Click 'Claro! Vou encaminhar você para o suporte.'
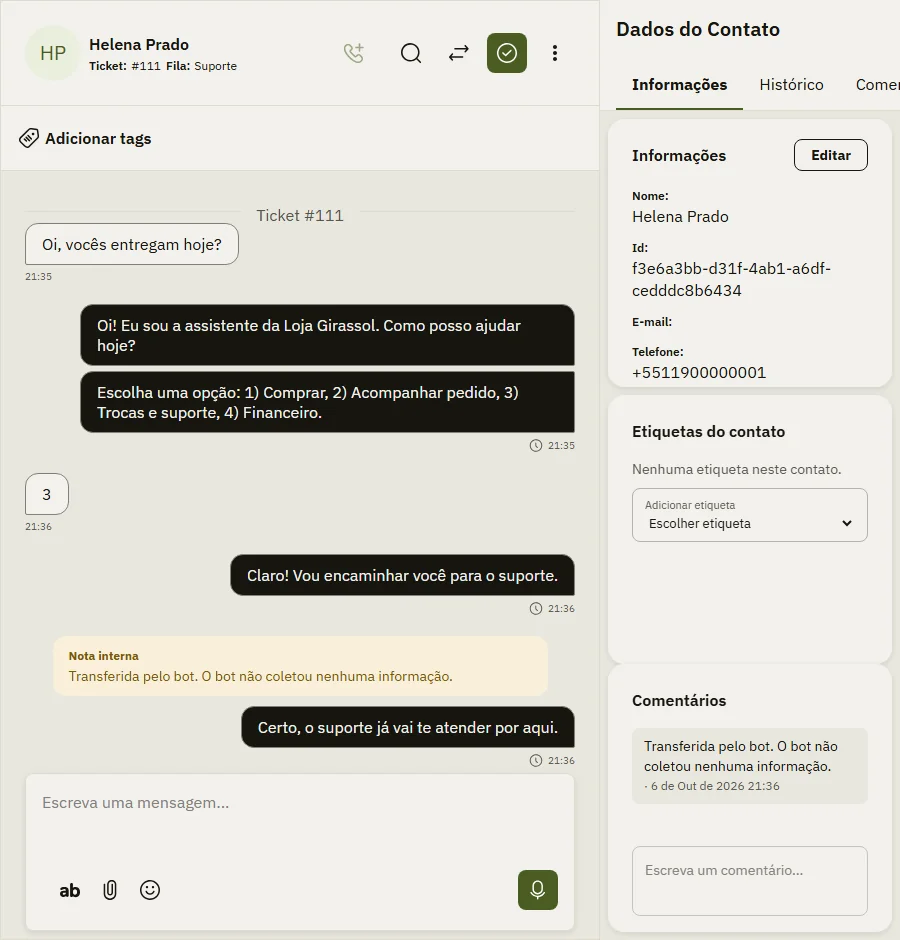900x940 pixels. (x=402, y=576)
